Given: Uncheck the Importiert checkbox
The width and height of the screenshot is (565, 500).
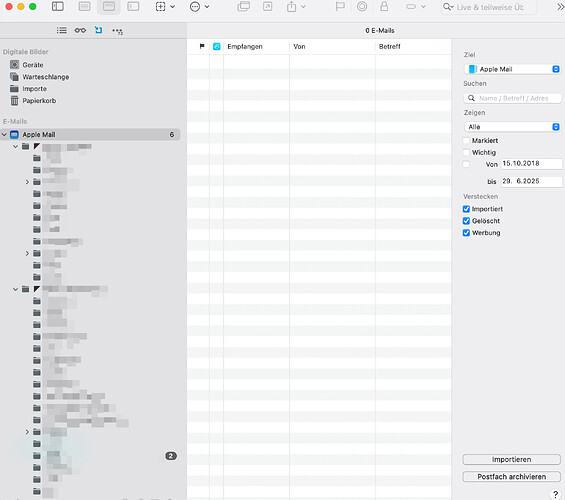Looking at the screenshot, I should pyautogui.click(x=466, y=209).
